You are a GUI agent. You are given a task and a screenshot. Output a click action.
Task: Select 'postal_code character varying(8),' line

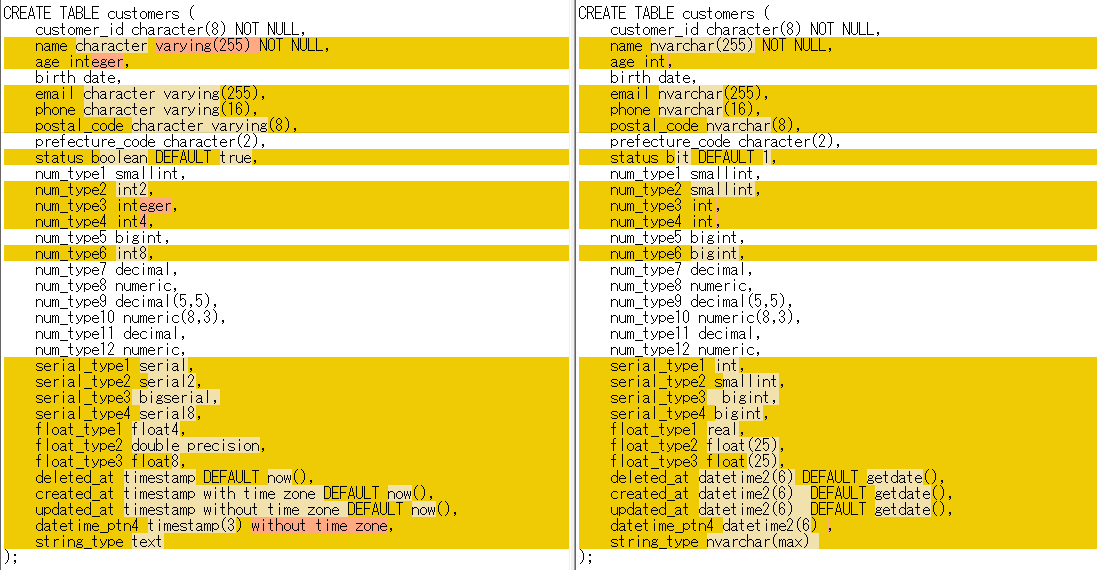[167, 126]
